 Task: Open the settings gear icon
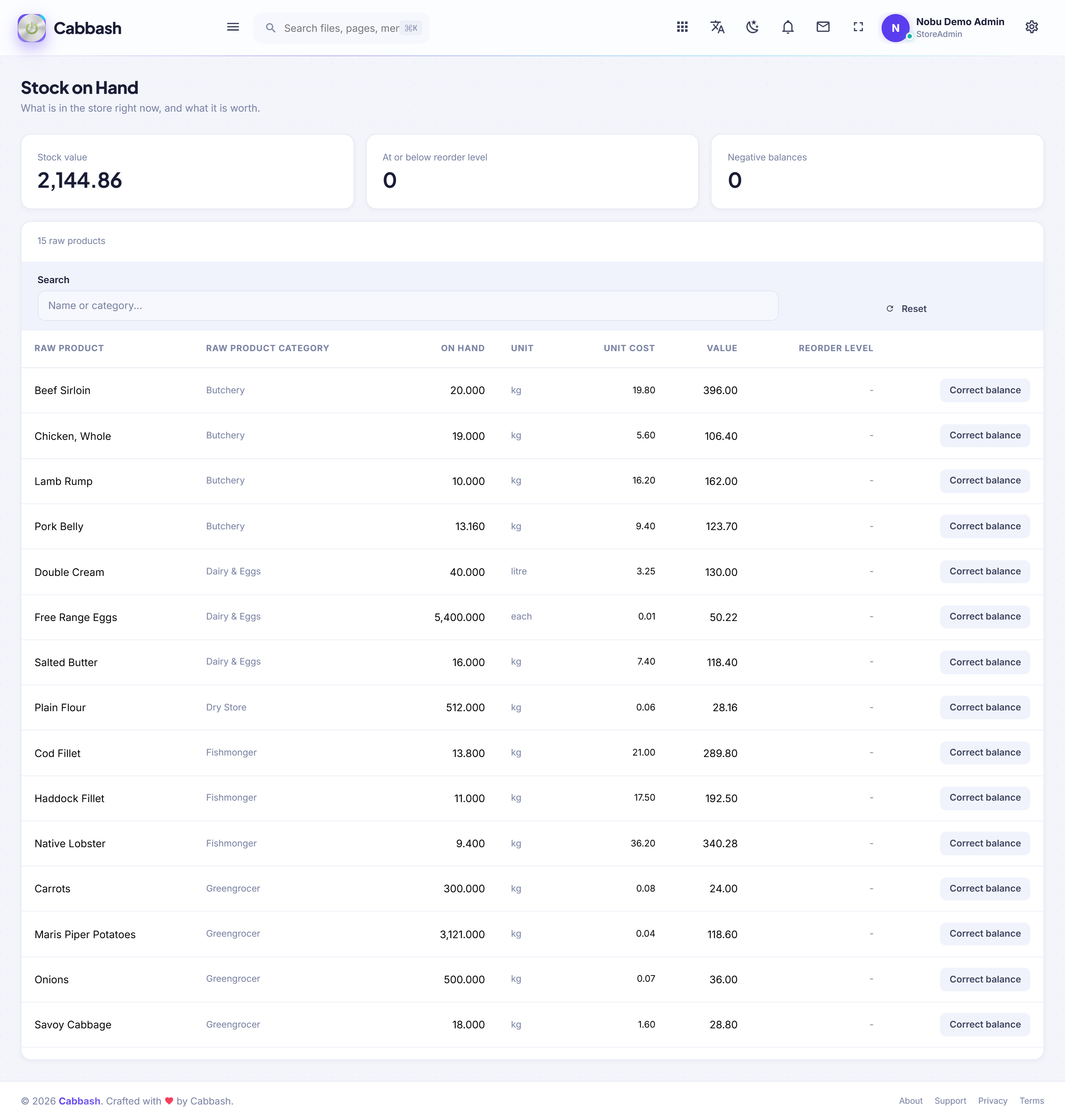[1032, 27]
